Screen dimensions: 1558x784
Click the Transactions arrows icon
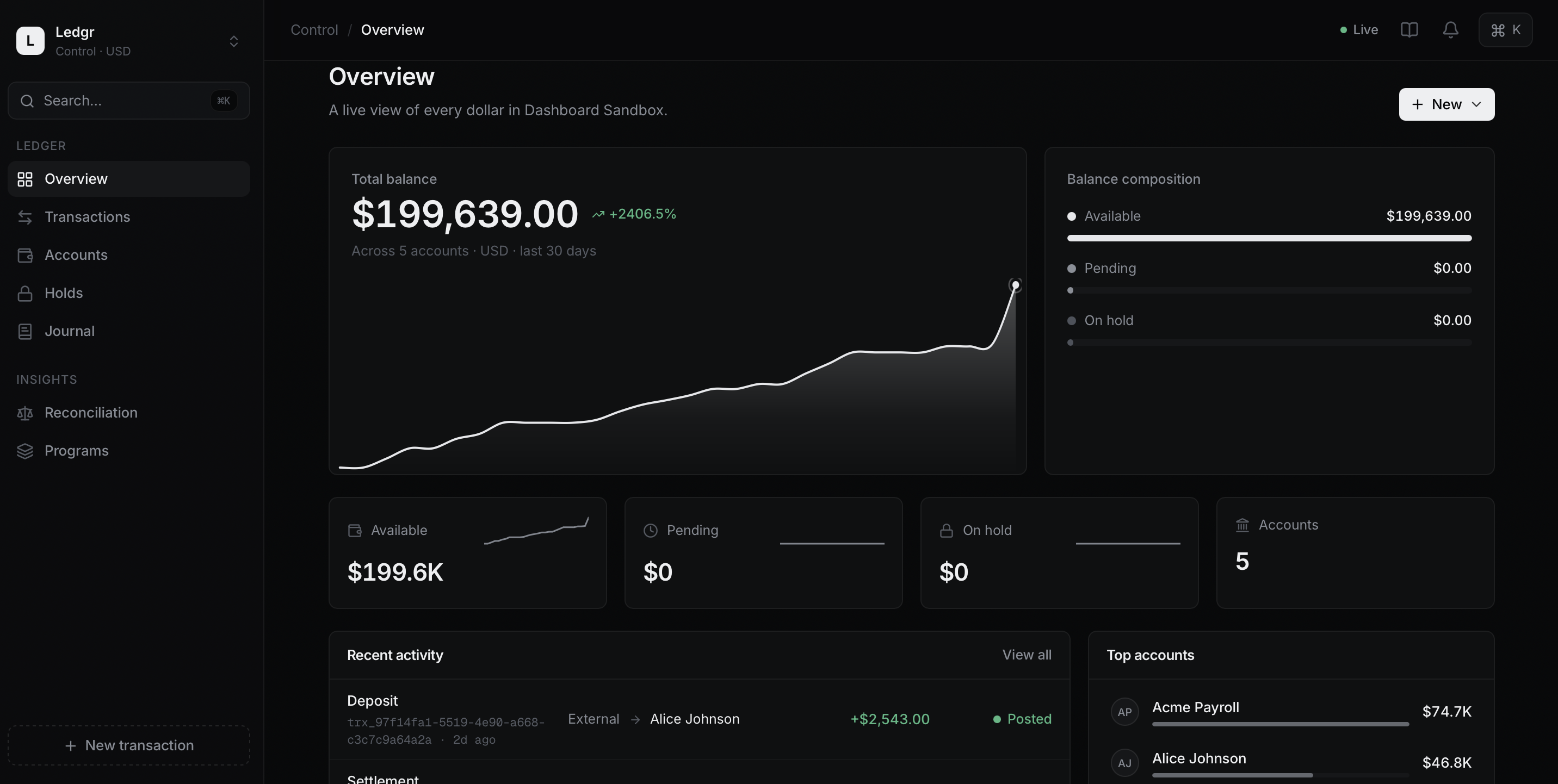tap(25, 217)
